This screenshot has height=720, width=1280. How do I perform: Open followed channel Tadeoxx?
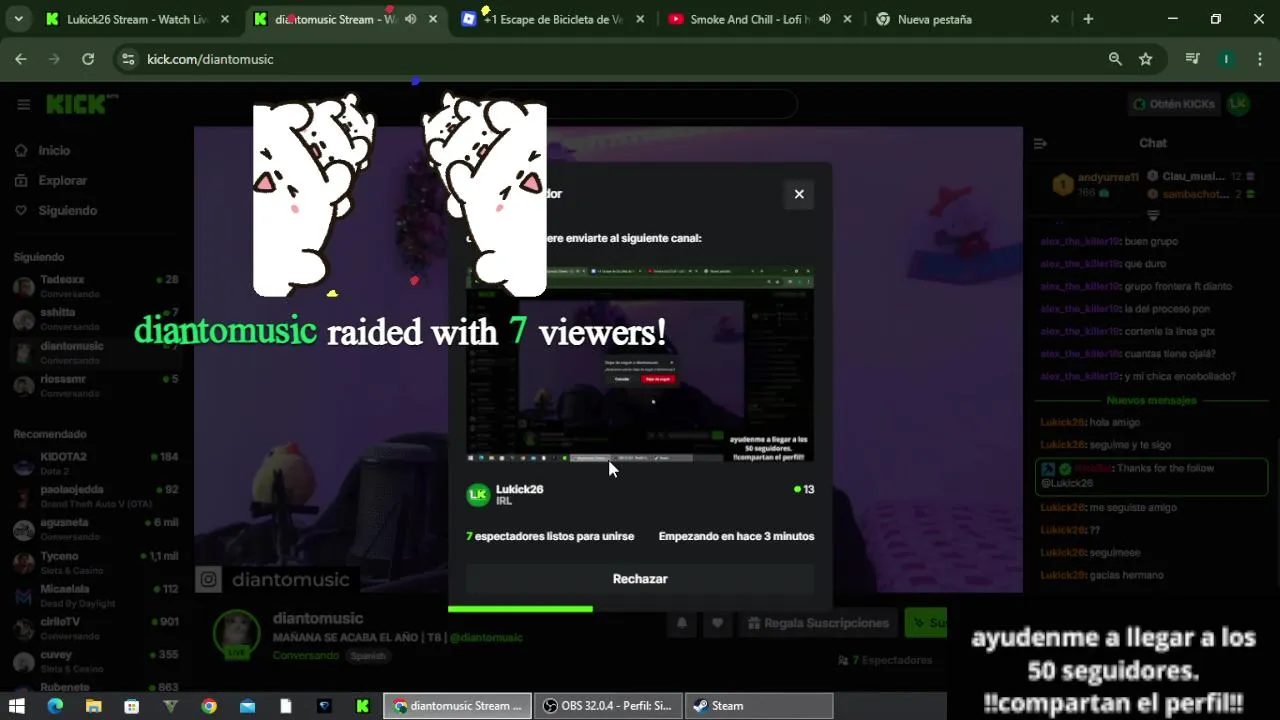(96, 286)
